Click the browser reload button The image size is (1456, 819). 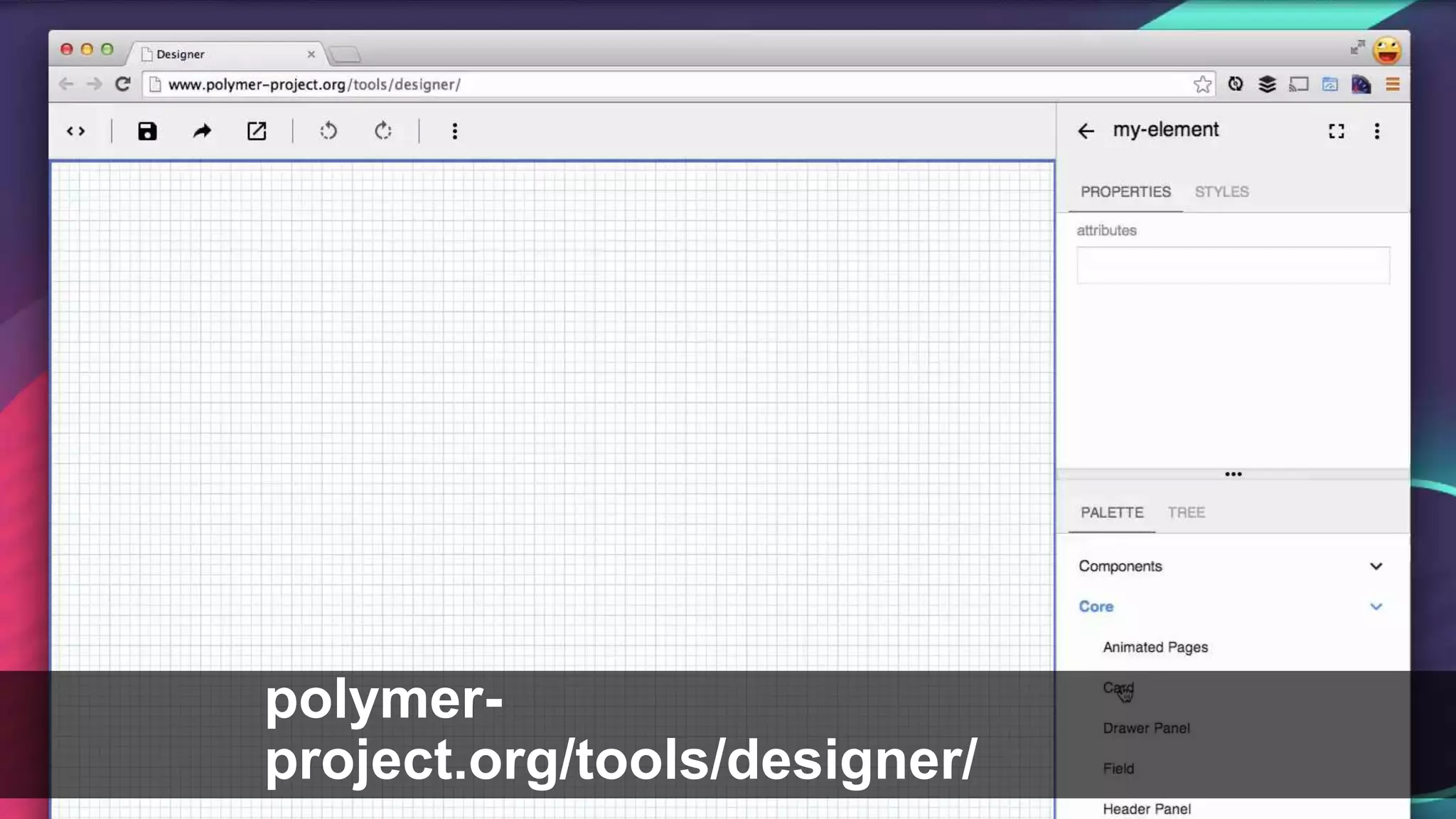122,85
